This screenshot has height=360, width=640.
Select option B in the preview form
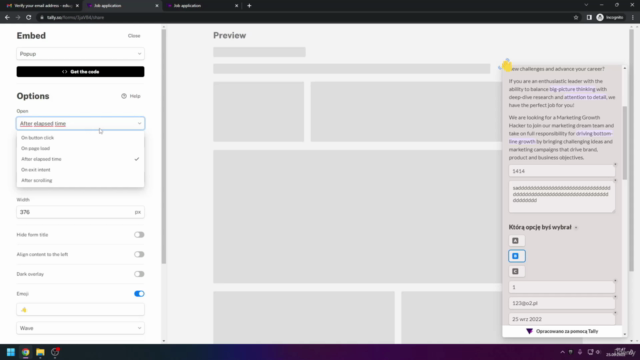[516, 256]
